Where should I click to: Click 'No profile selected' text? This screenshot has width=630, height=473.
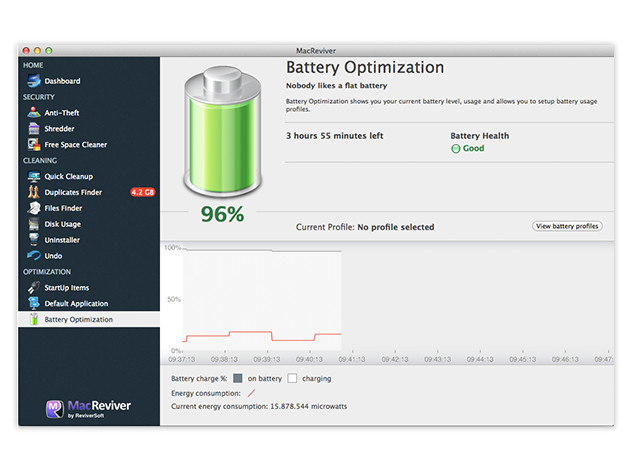point(396,227)
